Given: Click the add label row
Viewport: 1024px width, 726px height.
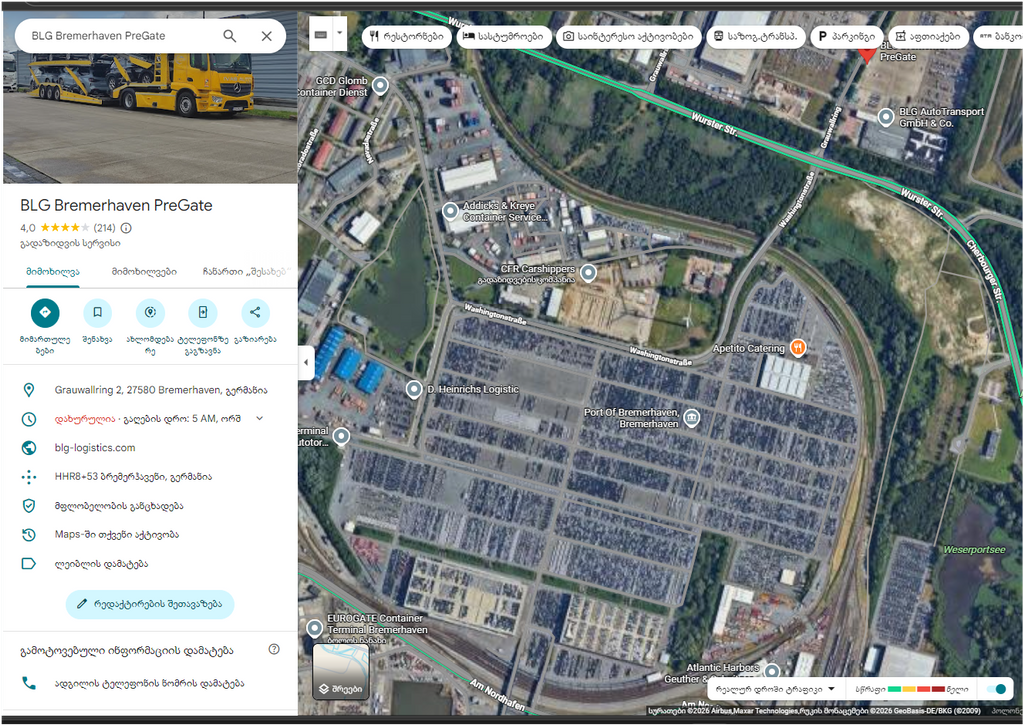Looking at the screenshot, I should pos(150,563).
